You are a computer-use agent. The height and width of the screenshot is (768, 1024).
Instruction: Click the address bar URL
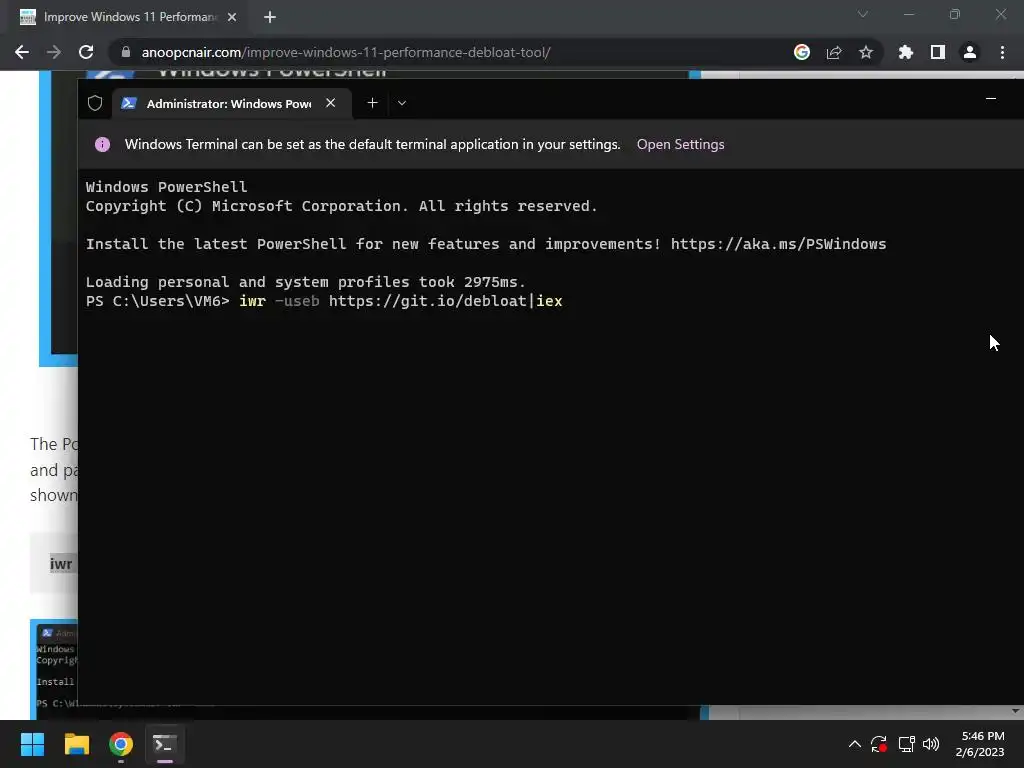click(346, 52)
